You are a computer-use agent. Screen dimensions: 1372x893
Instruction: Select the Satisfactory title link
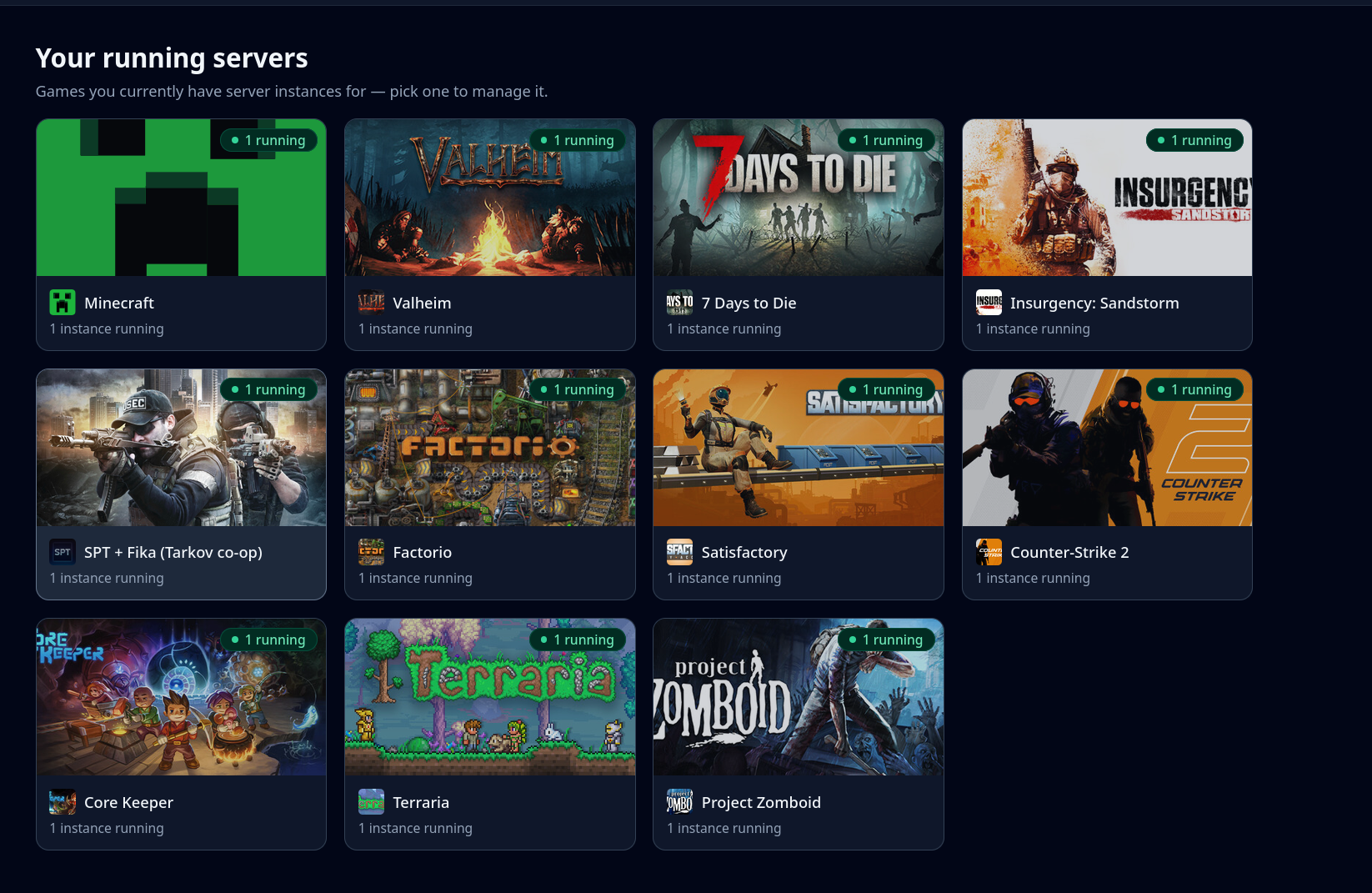click(x=744, y=552)
